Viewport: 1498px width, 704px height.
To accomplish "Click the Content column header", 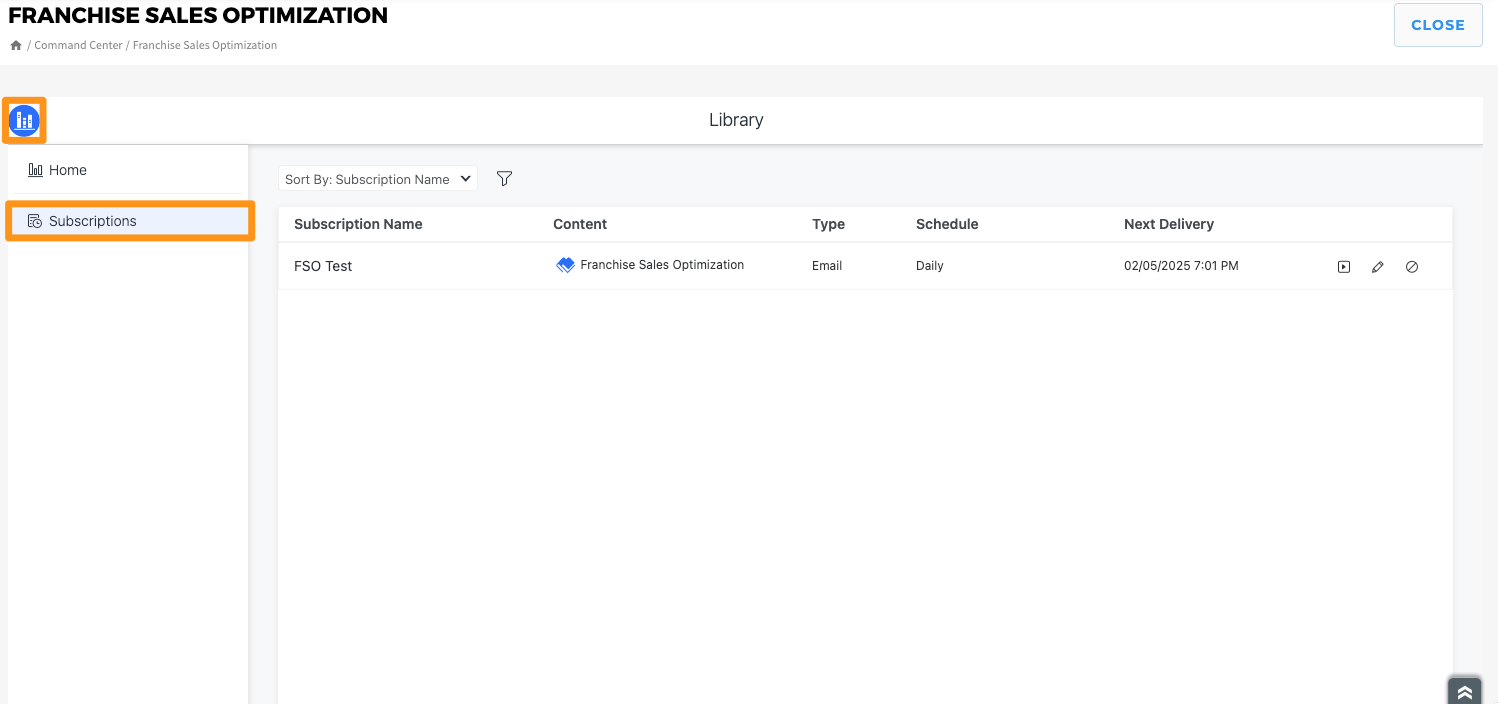I will click(x=580, y=224).
